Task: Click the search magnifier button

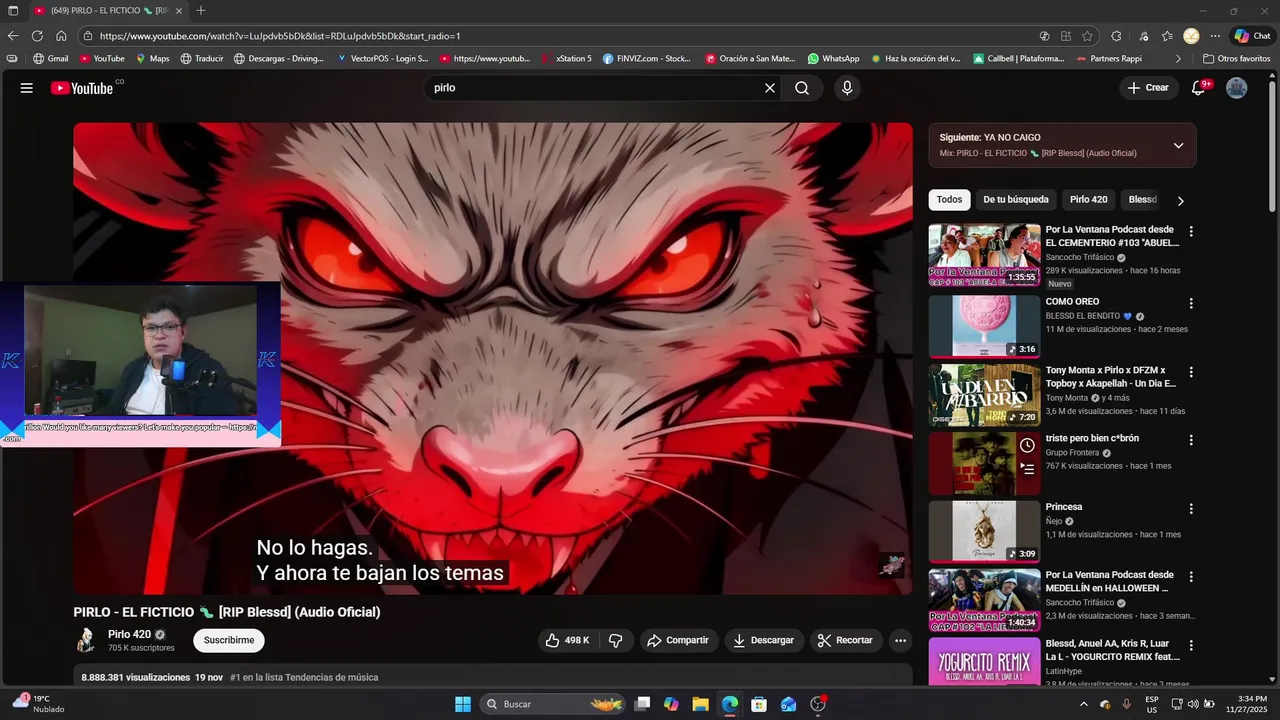Action: point(802,88)
